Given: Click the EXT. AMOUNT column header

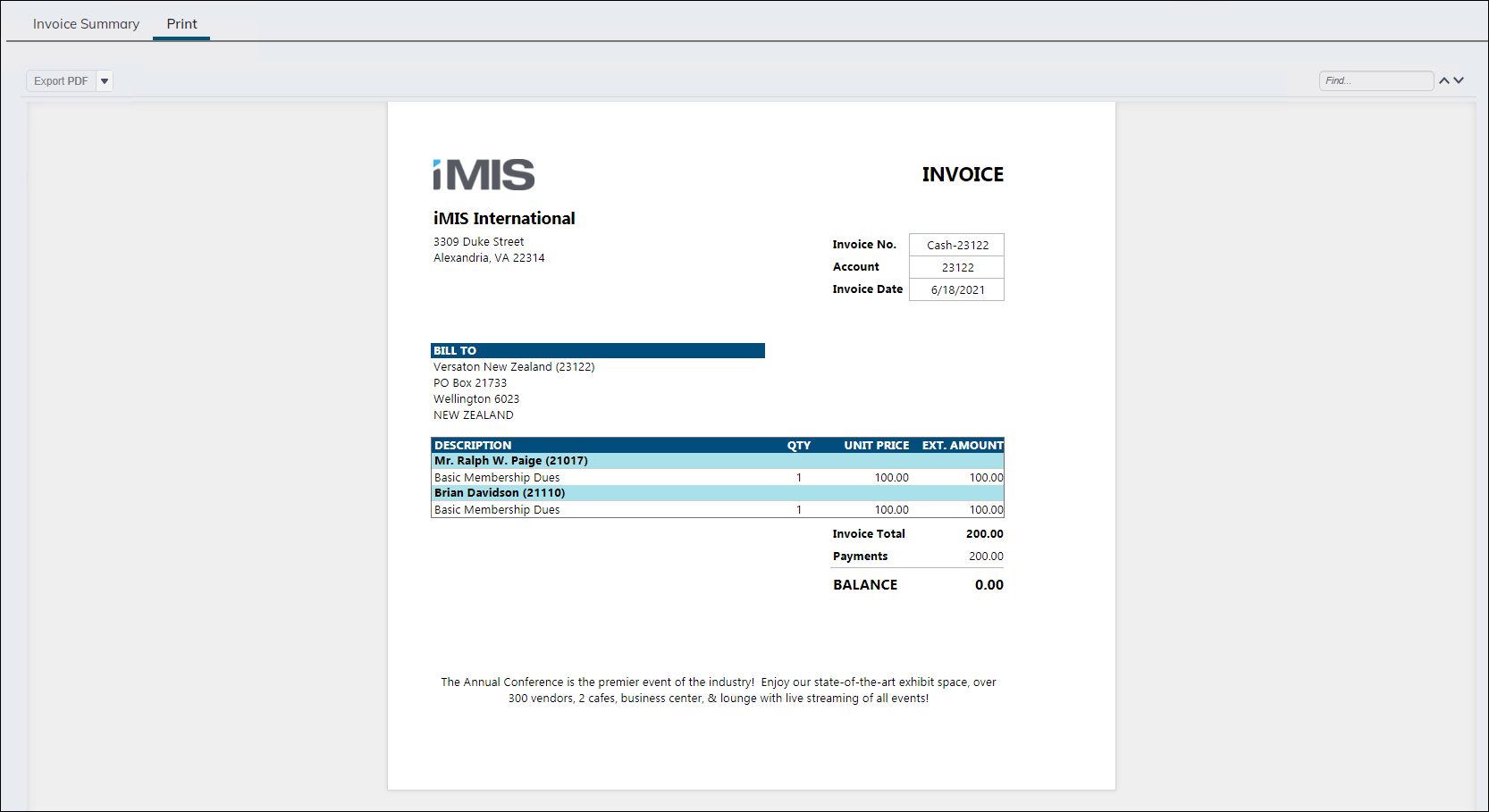Looking at the screenshot, I should click(963, 445).
